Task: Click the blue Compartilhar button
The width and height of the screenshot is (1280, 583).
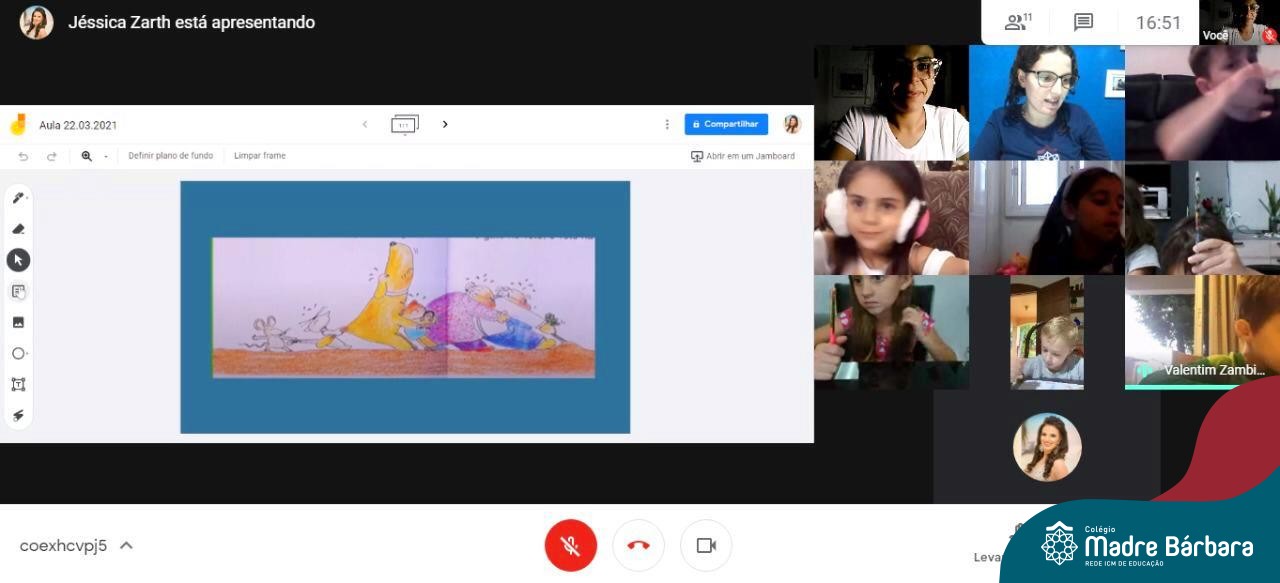Action: click(726, 124)
